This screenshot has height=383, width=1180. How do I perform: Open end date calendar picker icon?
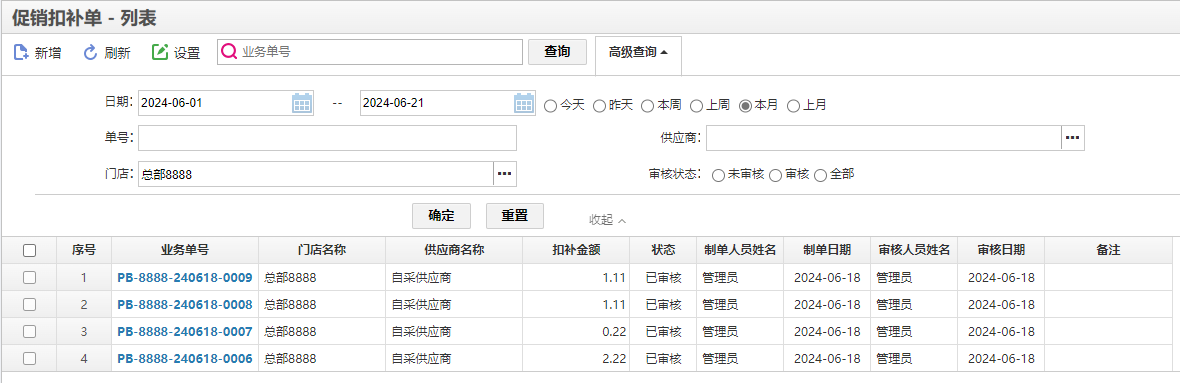[524, 103]
